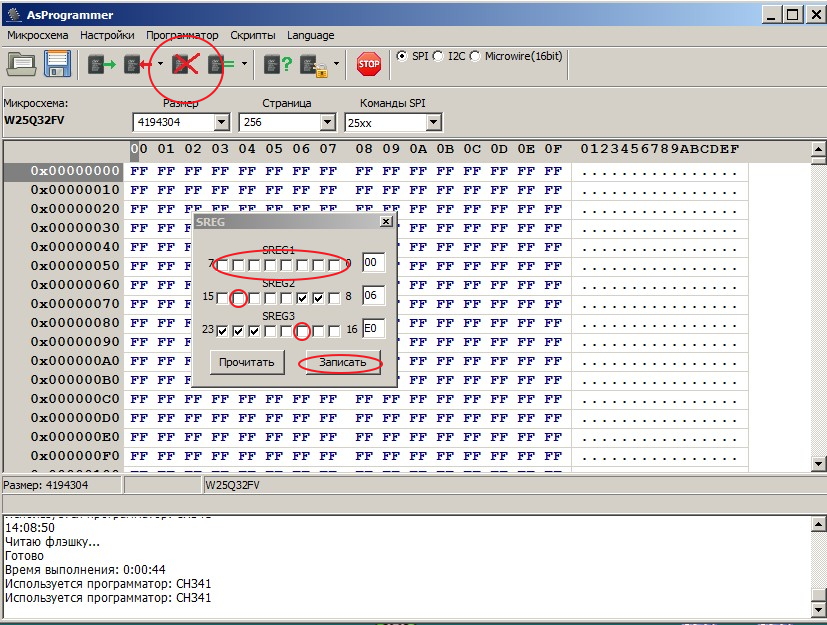Select the I2C radio button
Viewport: 827px width, 625px height.
coord(438,56)
